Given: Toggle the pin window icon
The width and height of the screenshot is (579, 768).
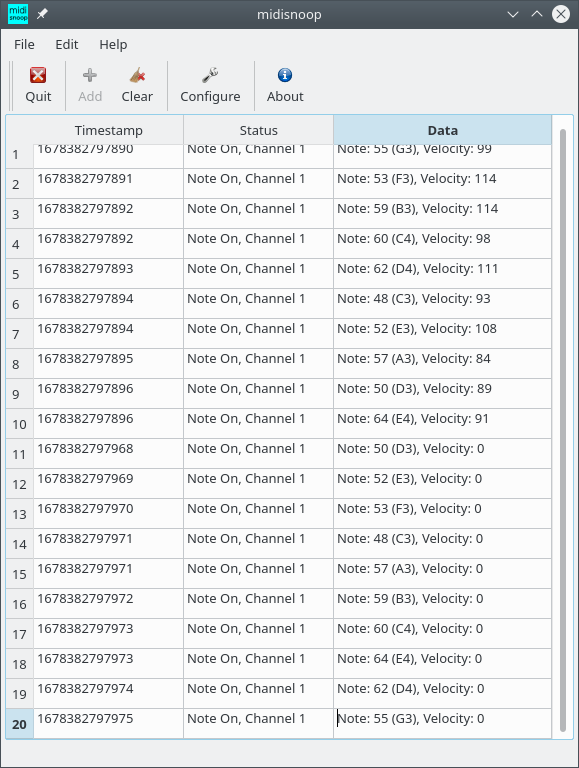Looking at the screenshot, I should tap(43, 14).
